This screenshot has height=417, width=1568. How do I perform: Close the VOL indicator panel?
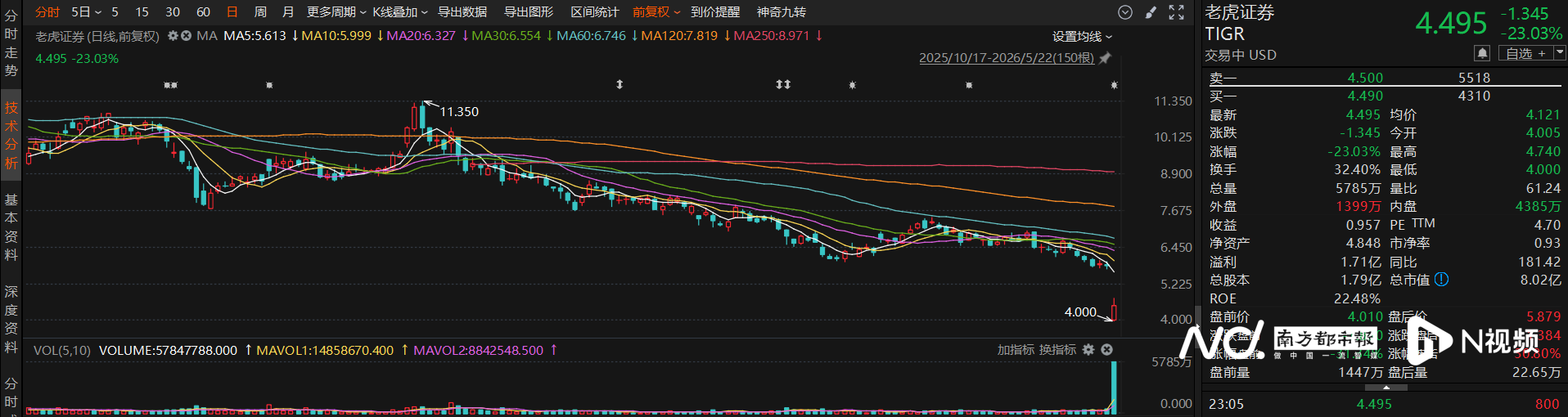coord(1106,350)
